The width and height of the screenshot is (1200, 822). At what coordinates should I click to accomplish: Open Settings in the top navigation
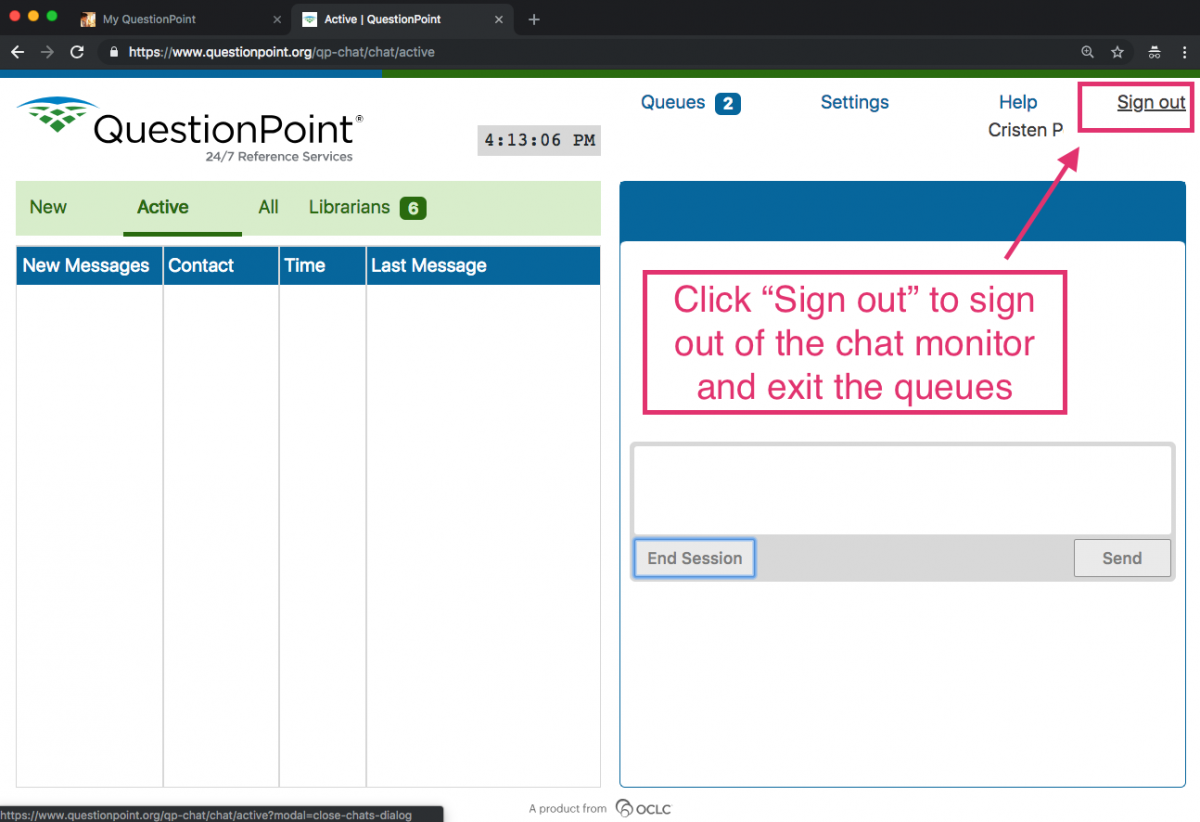point(854,102)
